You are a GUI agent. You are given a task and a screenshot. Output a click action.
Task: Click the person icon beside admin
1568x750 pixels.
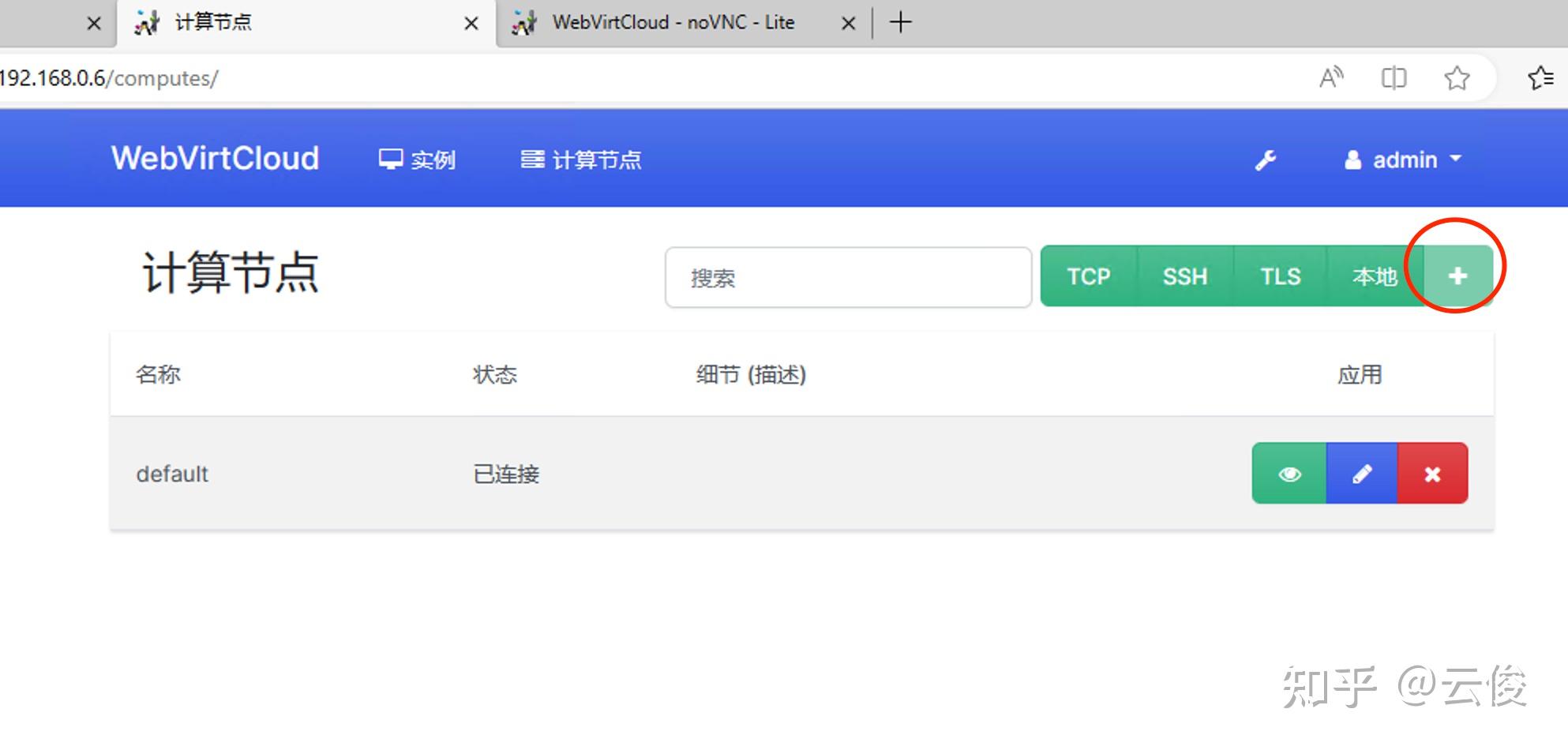coord(1353,160)
